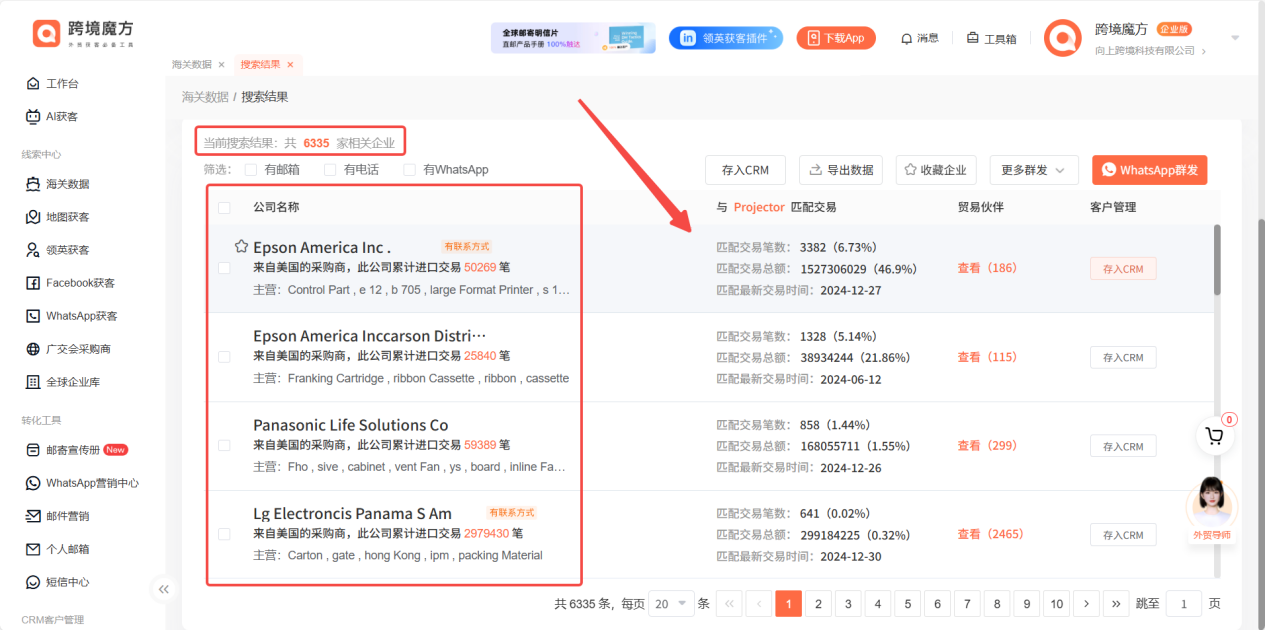Click the 海关数据 breadcrumb link
This screenshot has width=1265, height=630.
(205, 97)
